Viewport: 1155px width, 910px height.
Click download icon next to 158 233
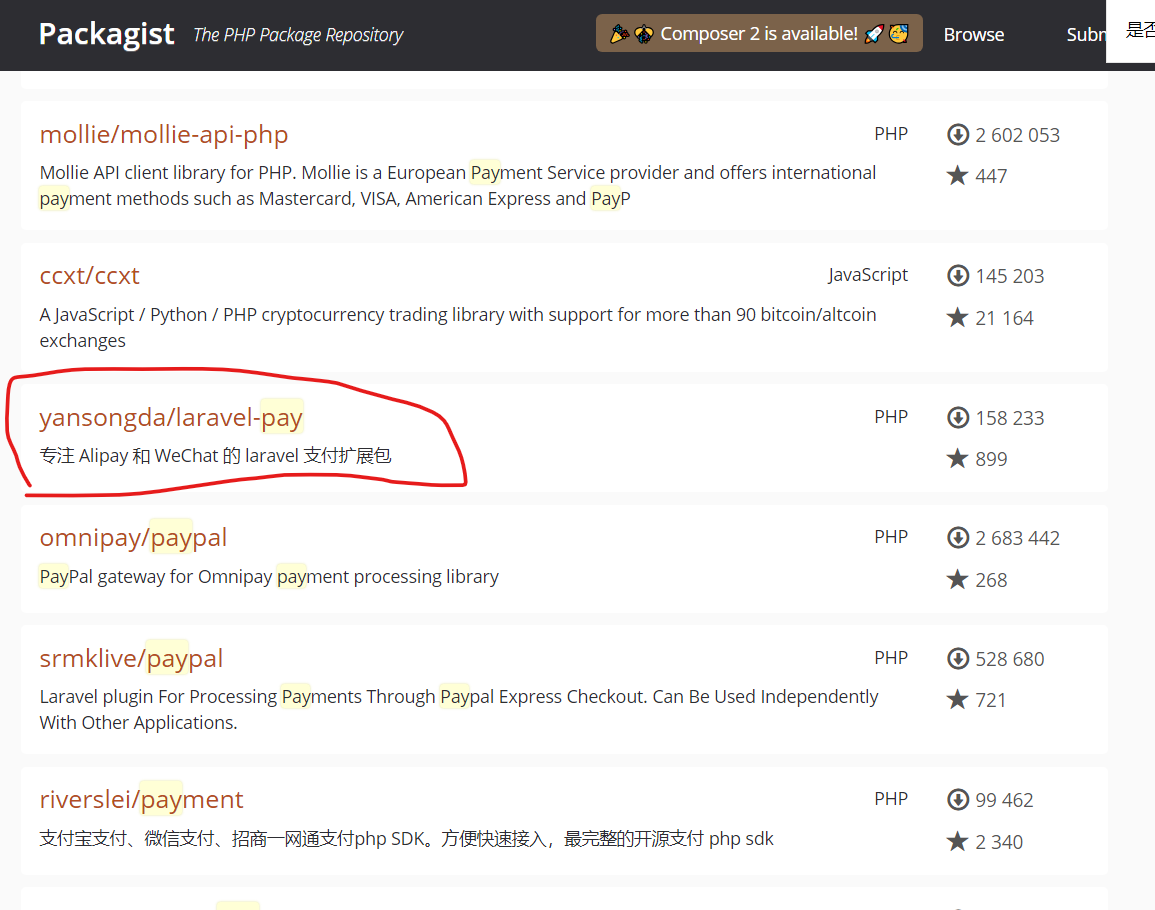[958, 418]
